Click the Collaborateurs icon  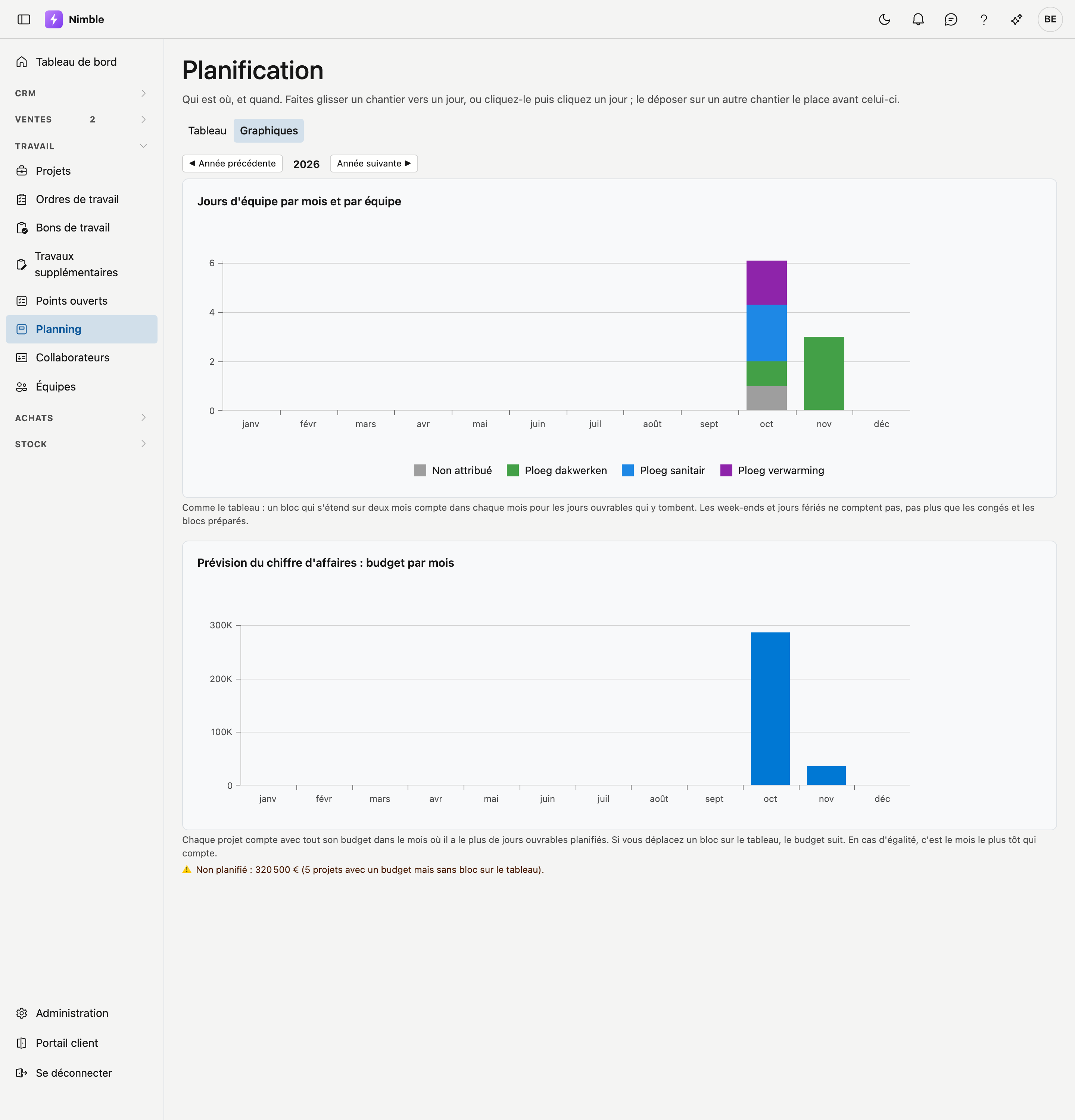[22, 358]
